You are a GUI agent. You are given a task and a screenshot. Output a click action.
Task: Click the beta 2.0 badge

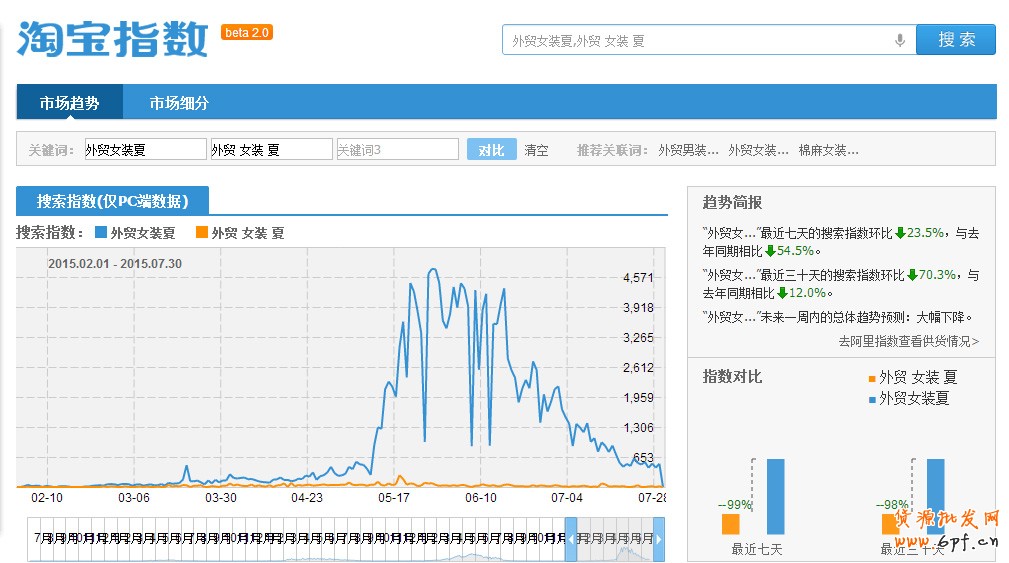pyautogui.click(x=247, y=32)
